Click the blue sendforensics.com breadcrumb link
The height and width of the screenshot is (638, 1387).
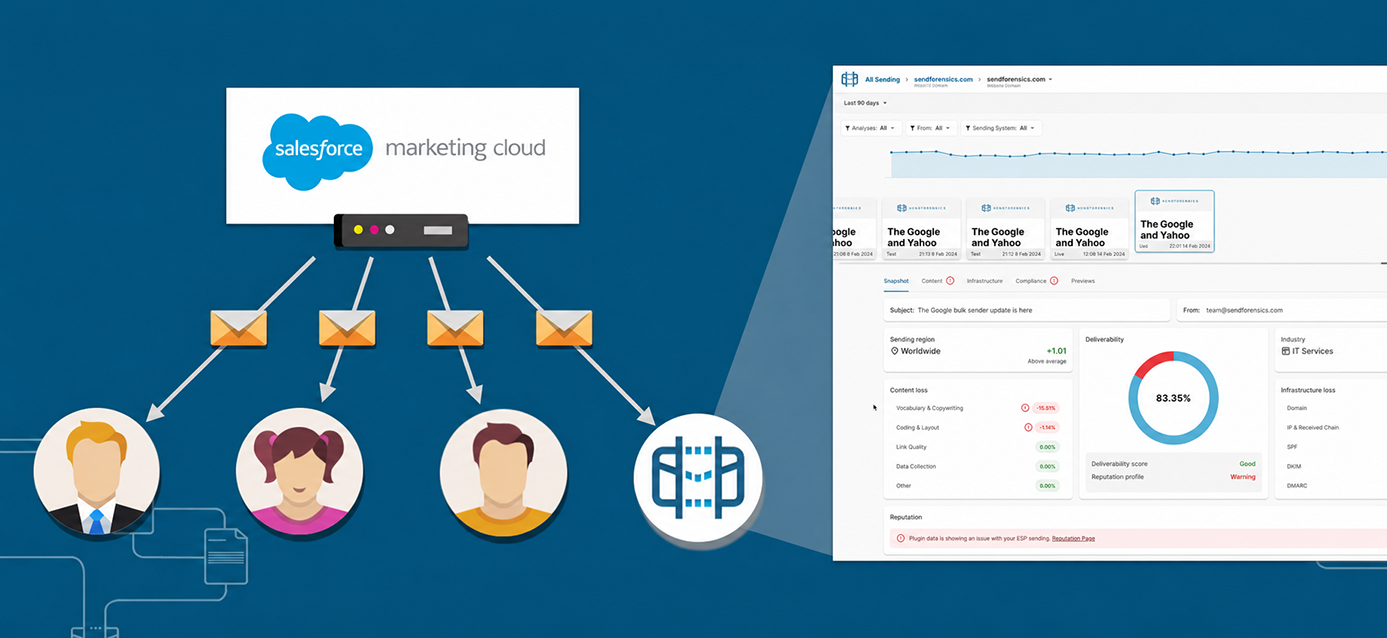click(x=943, y=79)
